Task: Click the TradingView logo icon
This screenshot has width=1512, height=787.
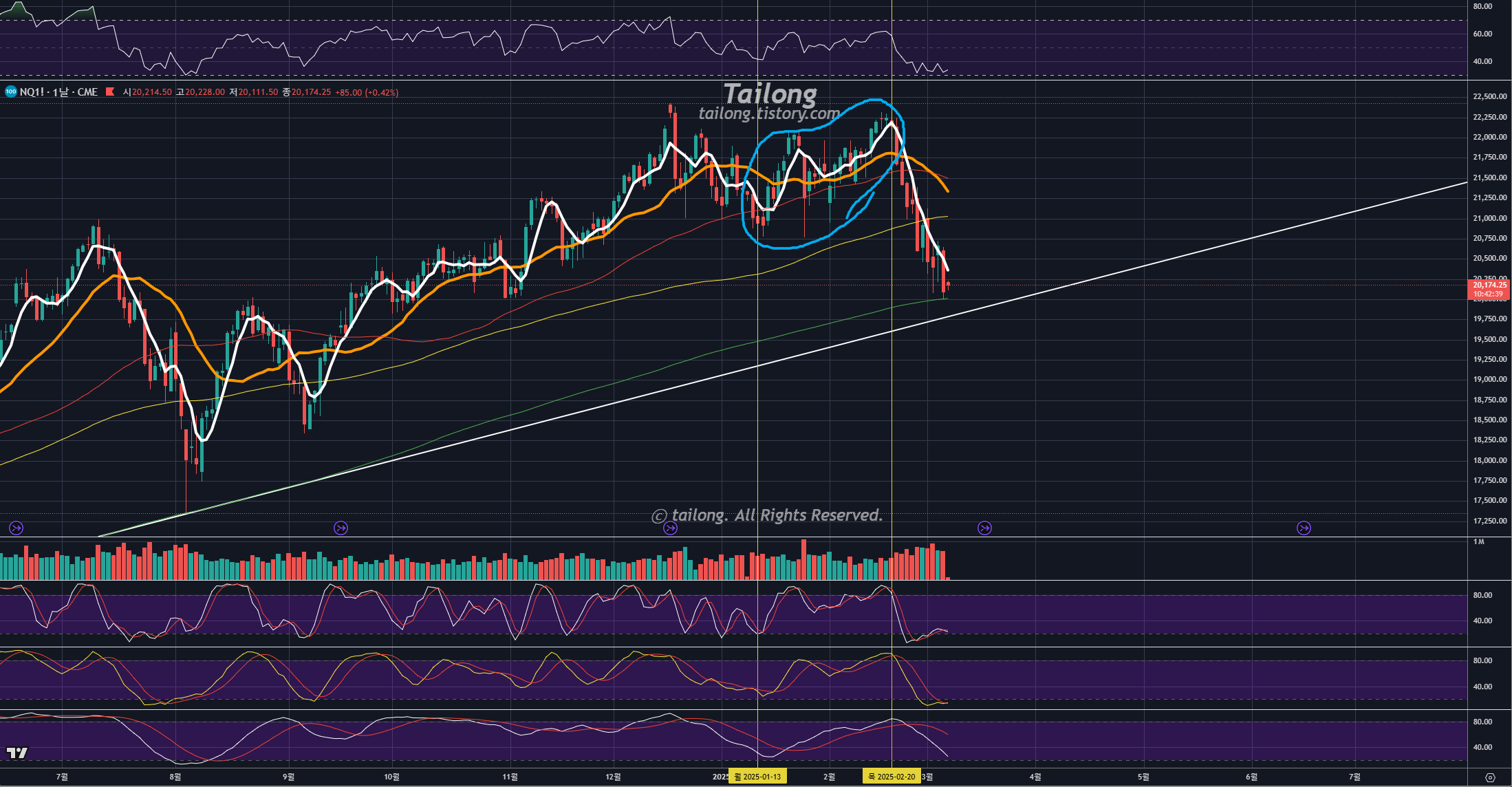Action: (x=17, y=753)
